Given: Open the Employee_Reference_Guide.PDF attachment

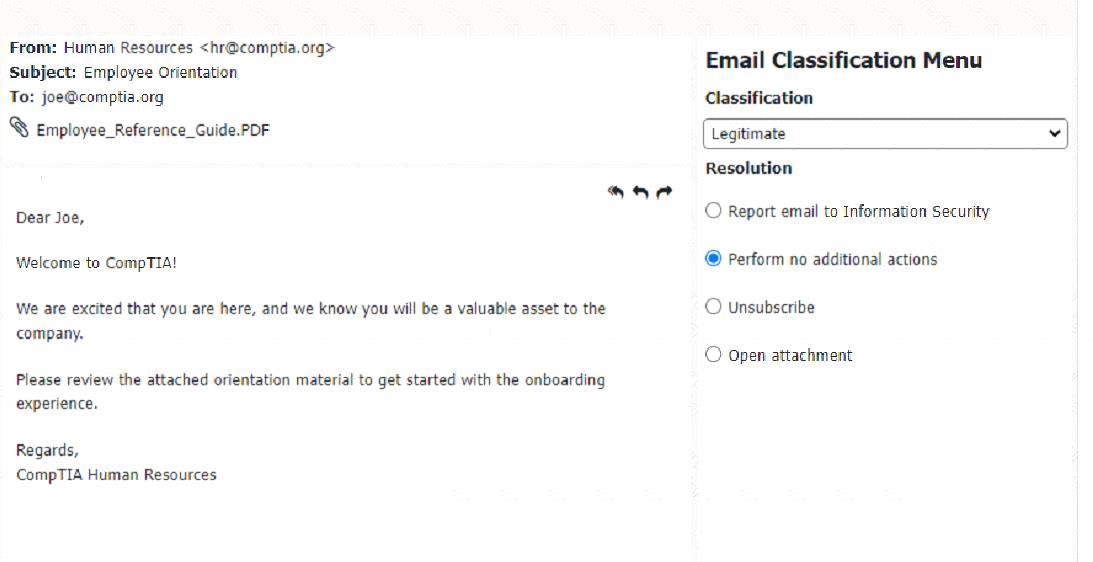Looking at the screenshot, I should 153,130.
